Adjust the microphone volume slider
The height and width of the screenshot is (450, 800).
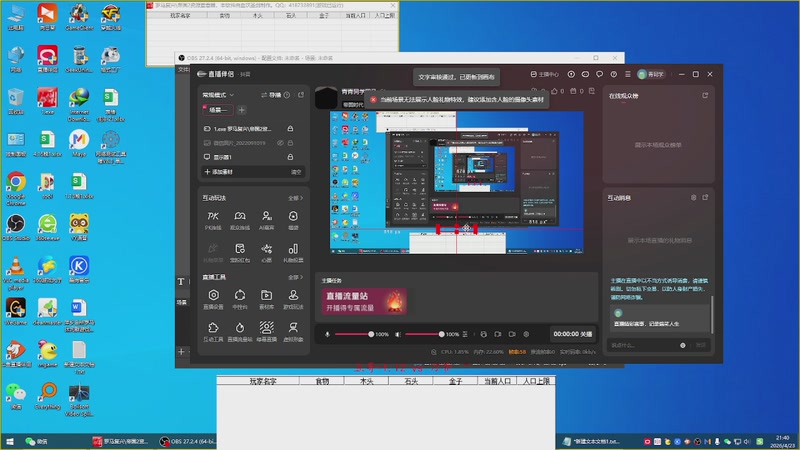[355, 334]
